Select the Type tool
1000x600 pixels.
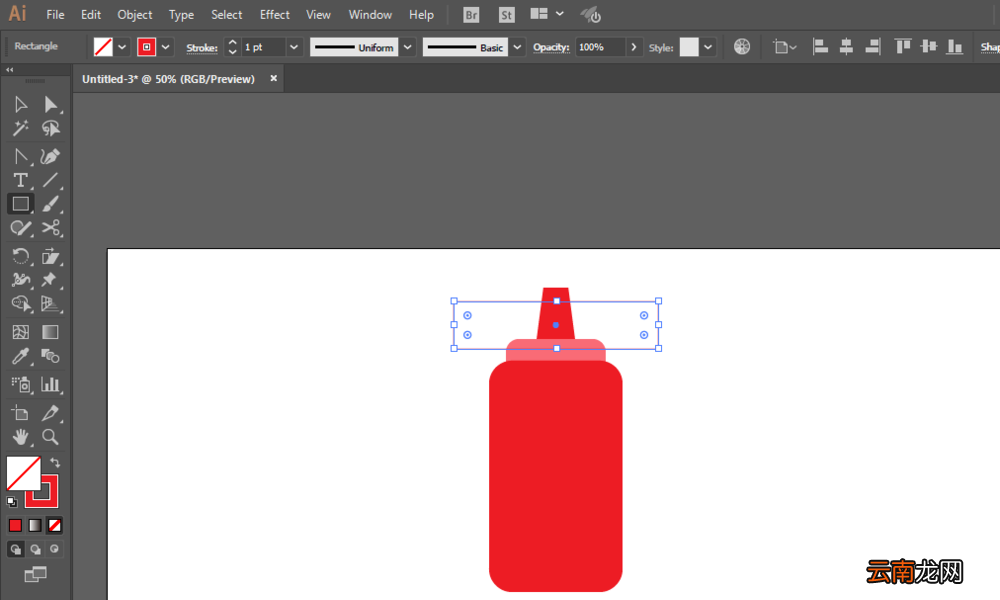point(20,180)
